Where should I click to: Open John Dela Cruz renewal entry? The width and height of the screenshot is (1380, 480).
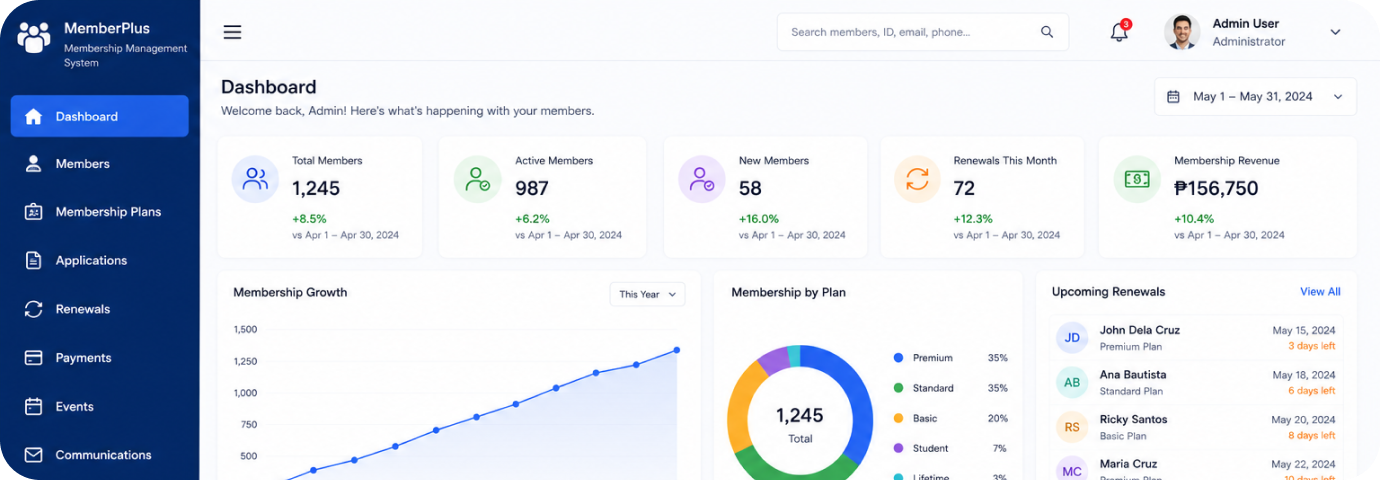pos(1196,338)
